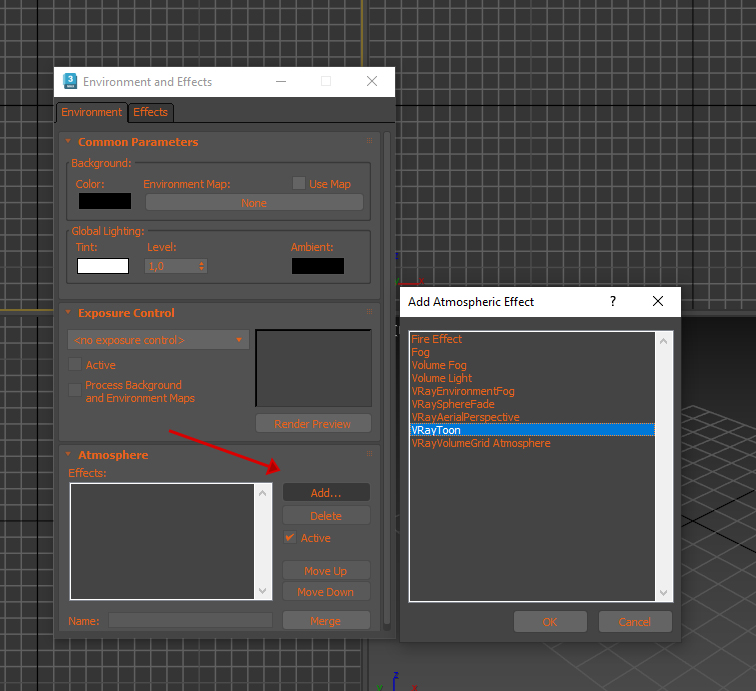Cancel the Add Atmospheric Effect dialog
This screenshot has height=691, width=756.
pos(635,622)
